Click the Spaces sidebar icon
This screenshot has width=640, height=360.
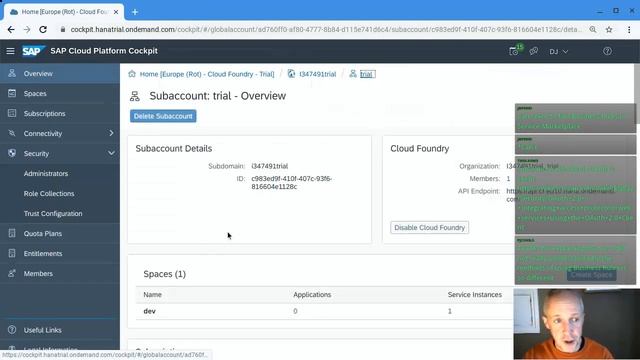tap(12, 93)
